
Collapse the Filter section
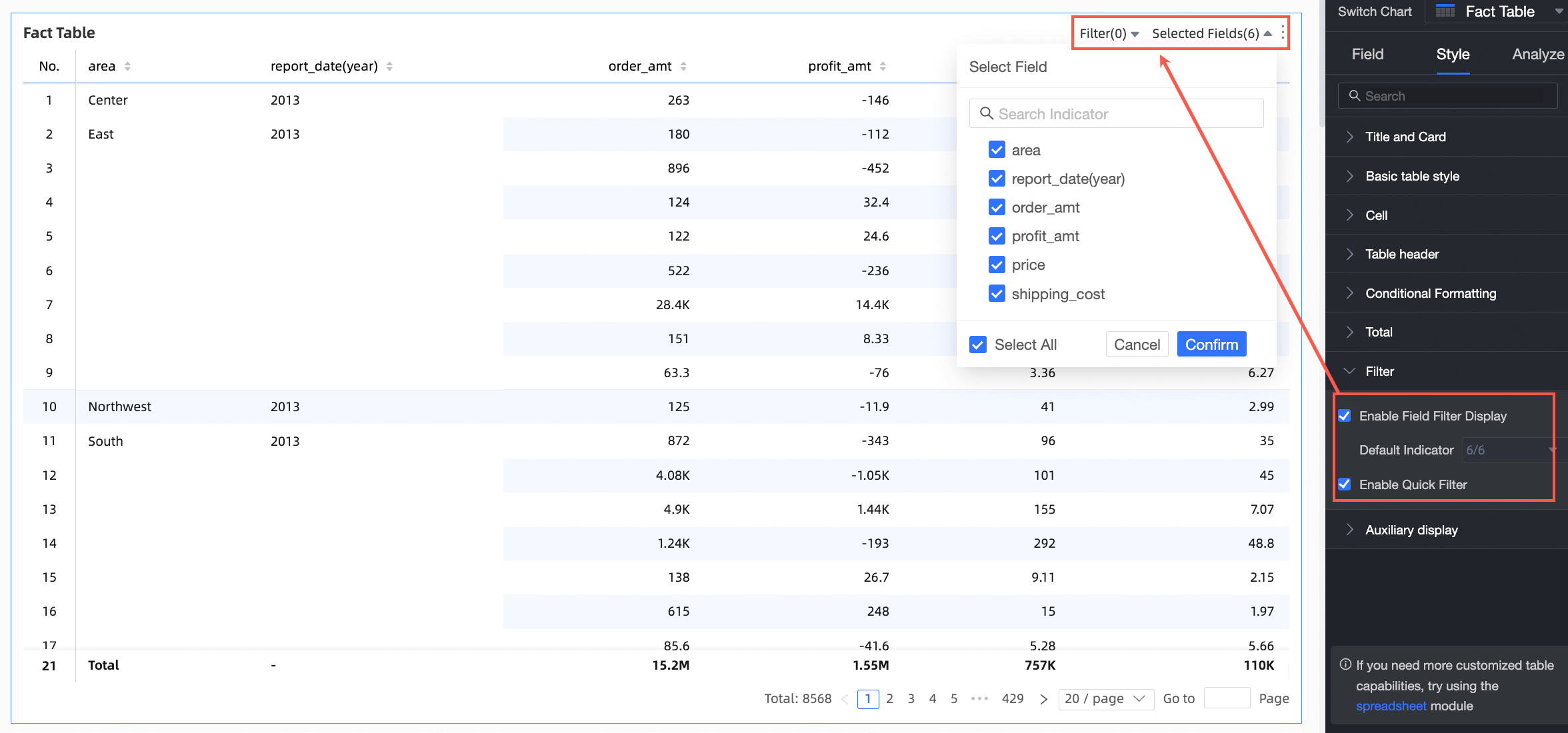(1379, 371)
